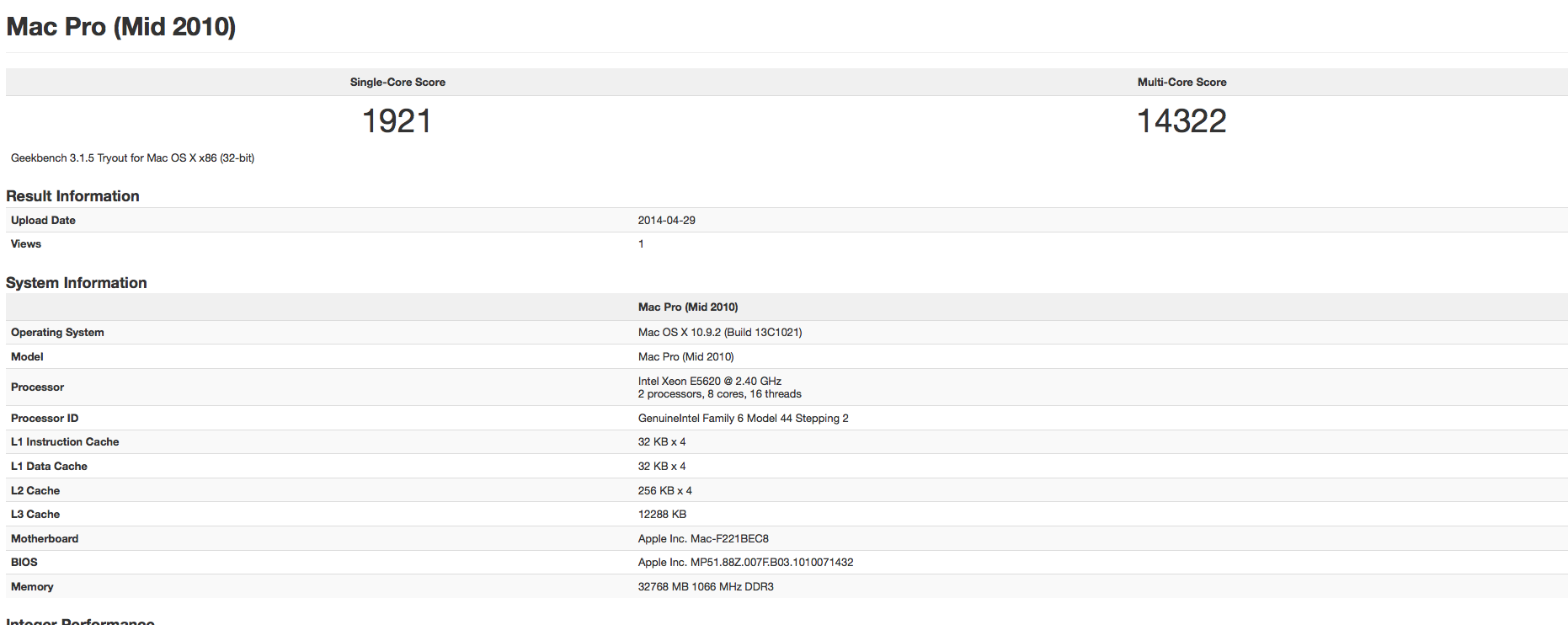1568x625 pixels.
Task: Click the multi-core score value 14322
Action: [1181, 121]
